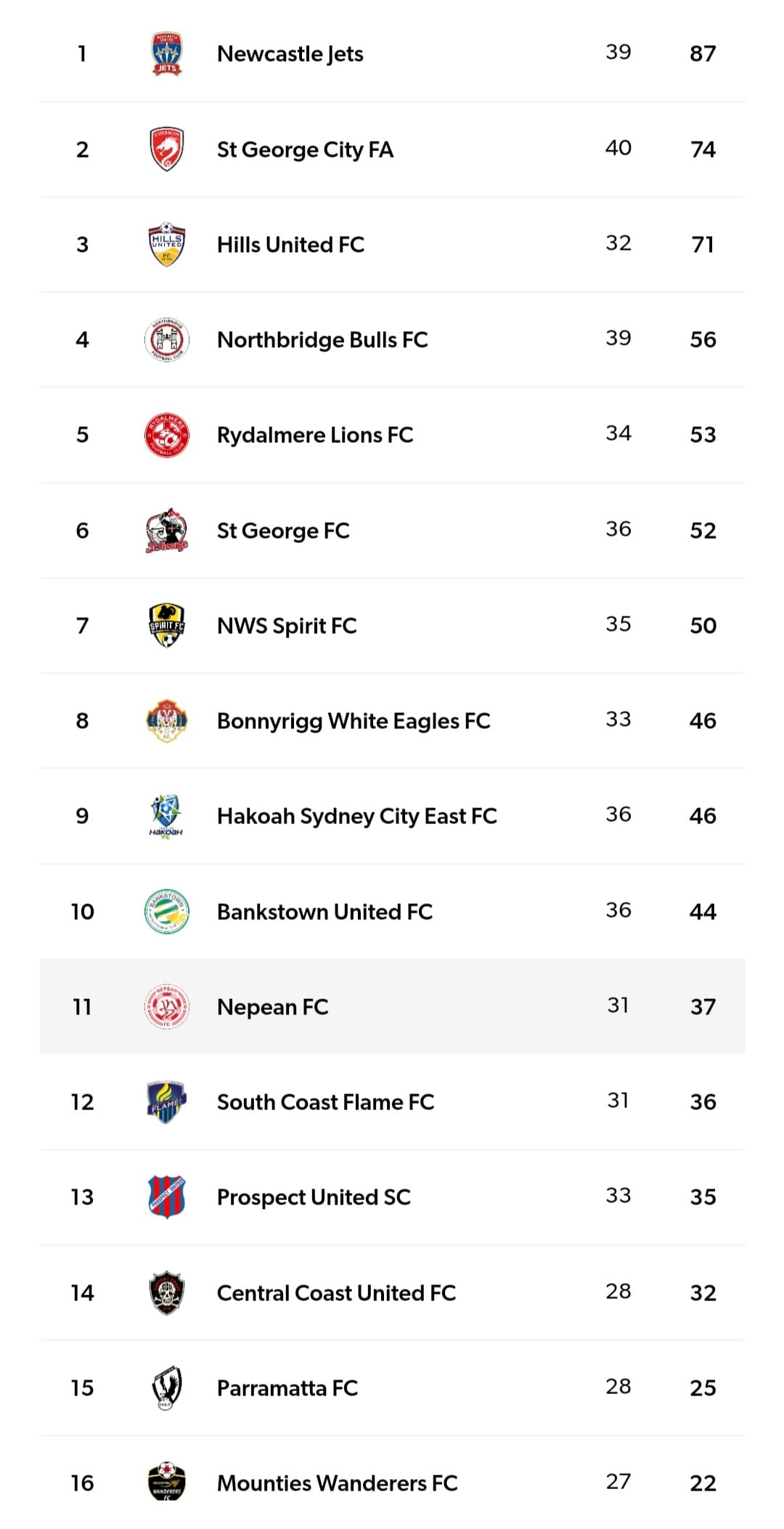Open the Nepean FC team link
Screen dimensions: 784x1529
[272, 1007]
